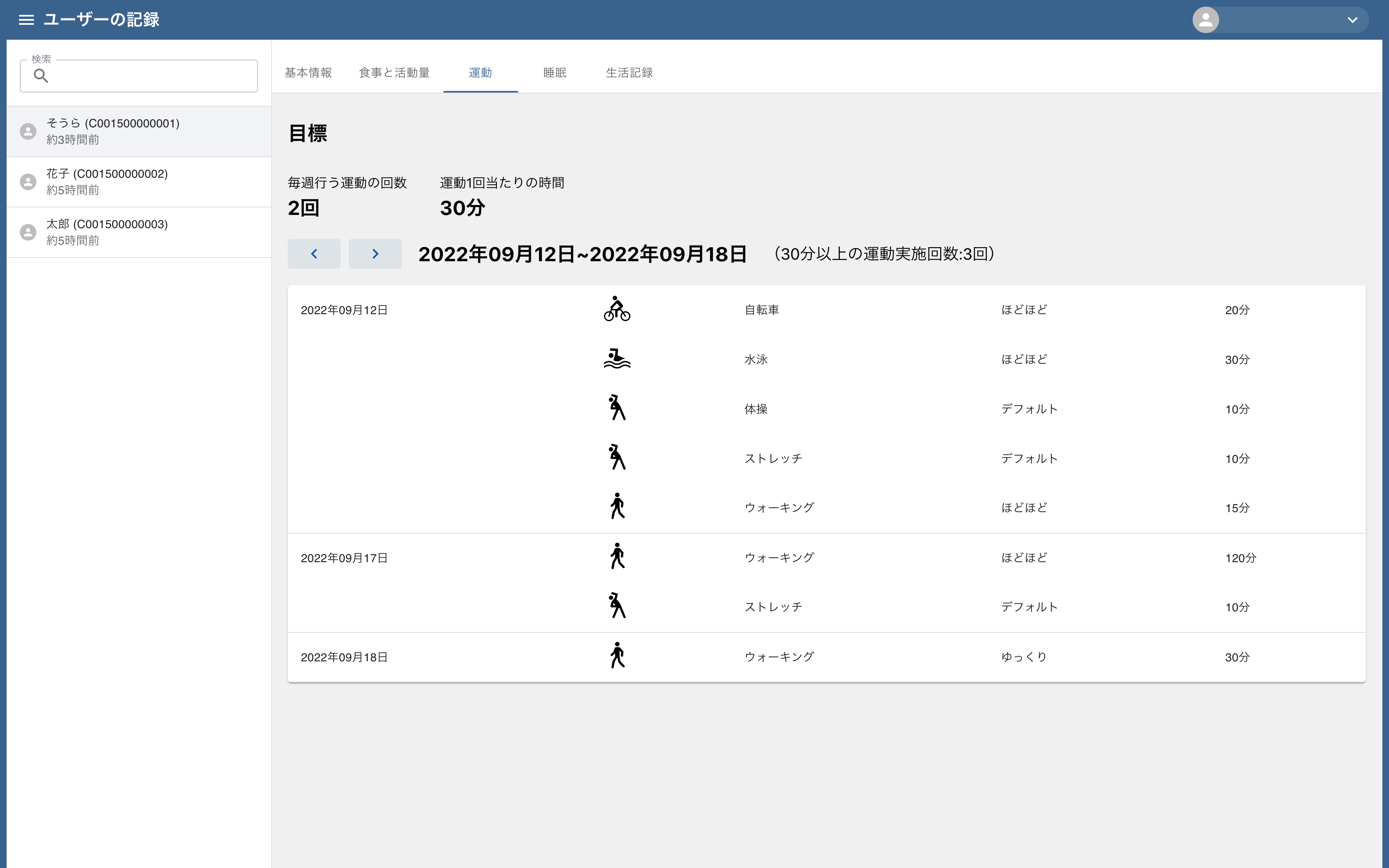Go to the previous week
Viewport: 1389px width, 868px height.
(314, 254)
